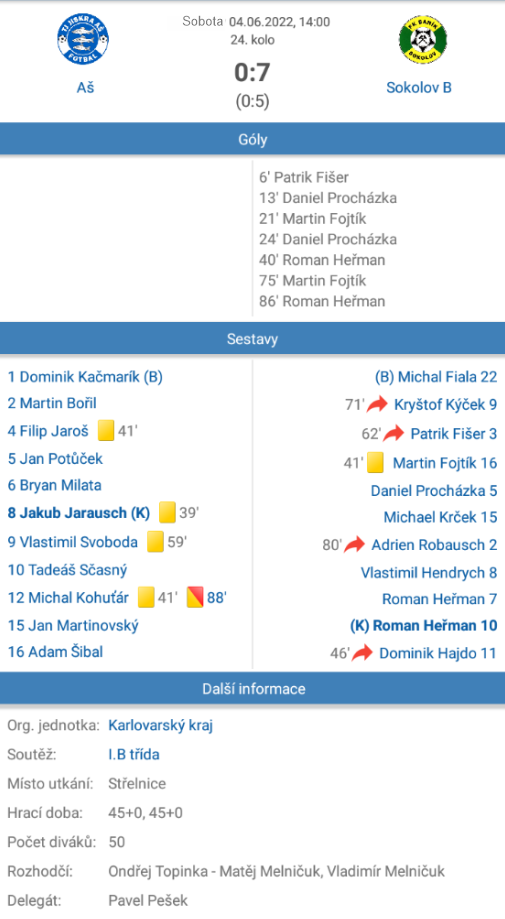The height and width of the screenshot is (919, 505).
Task: Open the Góly section header
Action: tap(252, 139)
